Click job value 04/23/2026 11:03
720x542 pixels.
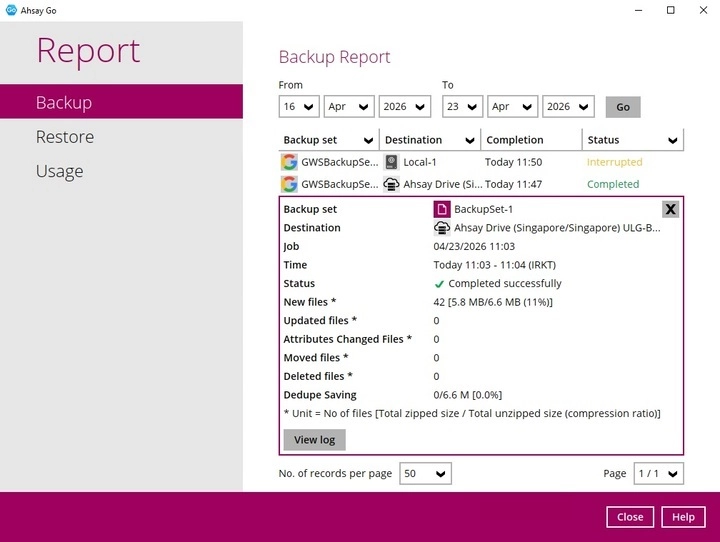click(x=474, y=247)
